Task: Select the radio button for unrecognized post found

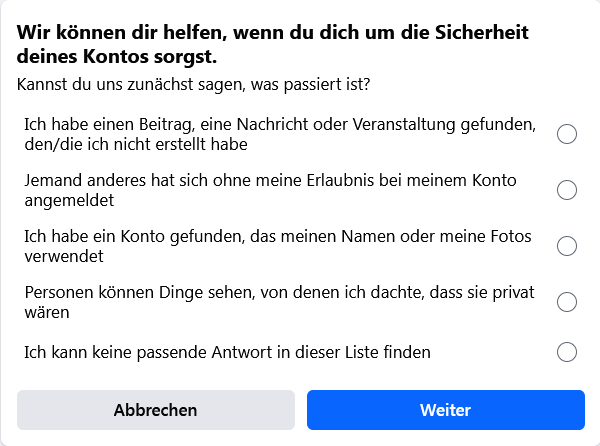Action: pyautogui.click(x=567, y=134)
